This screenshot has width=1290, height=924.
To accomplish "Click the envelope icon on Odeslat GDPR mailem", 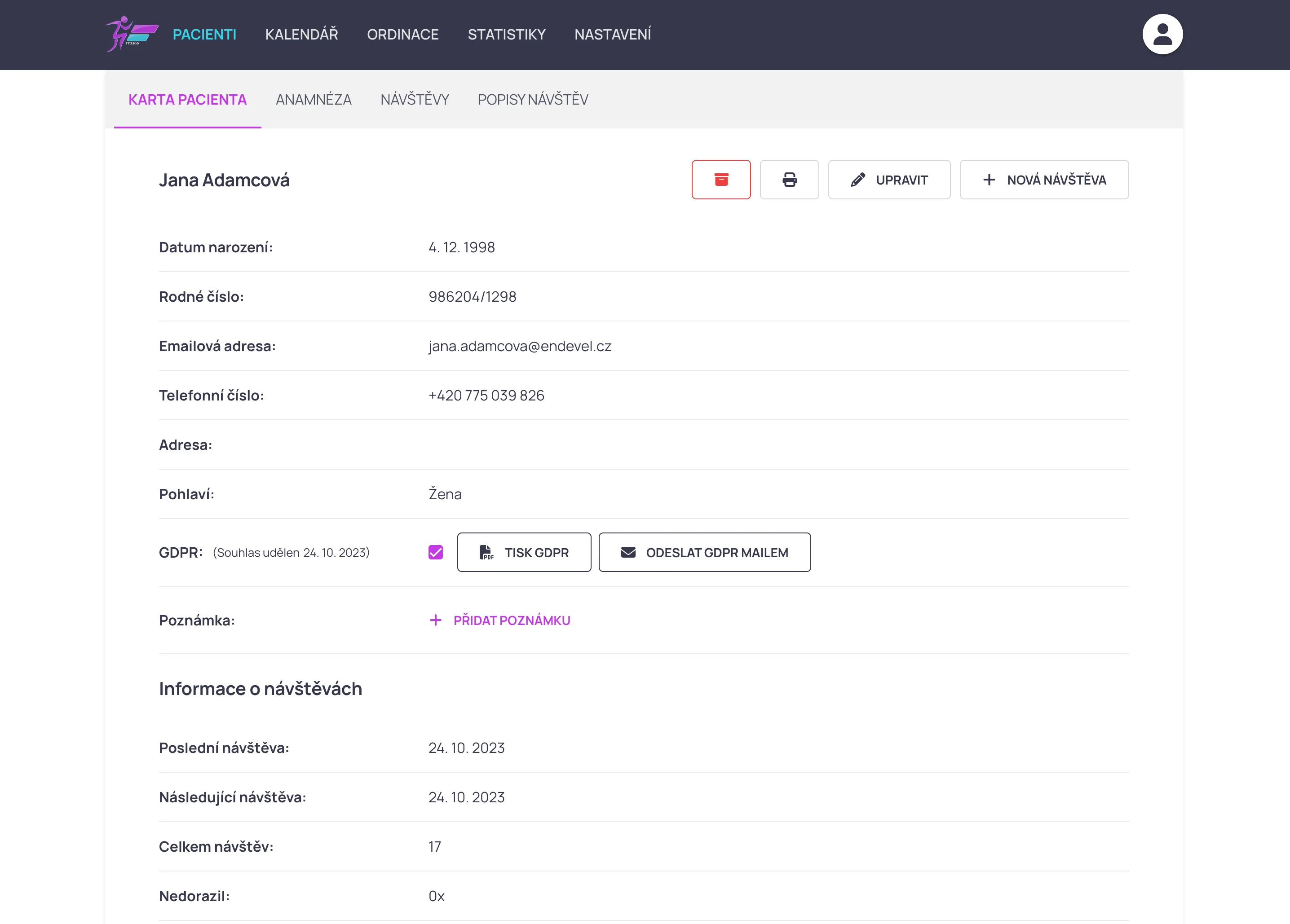I will (628, 552).
